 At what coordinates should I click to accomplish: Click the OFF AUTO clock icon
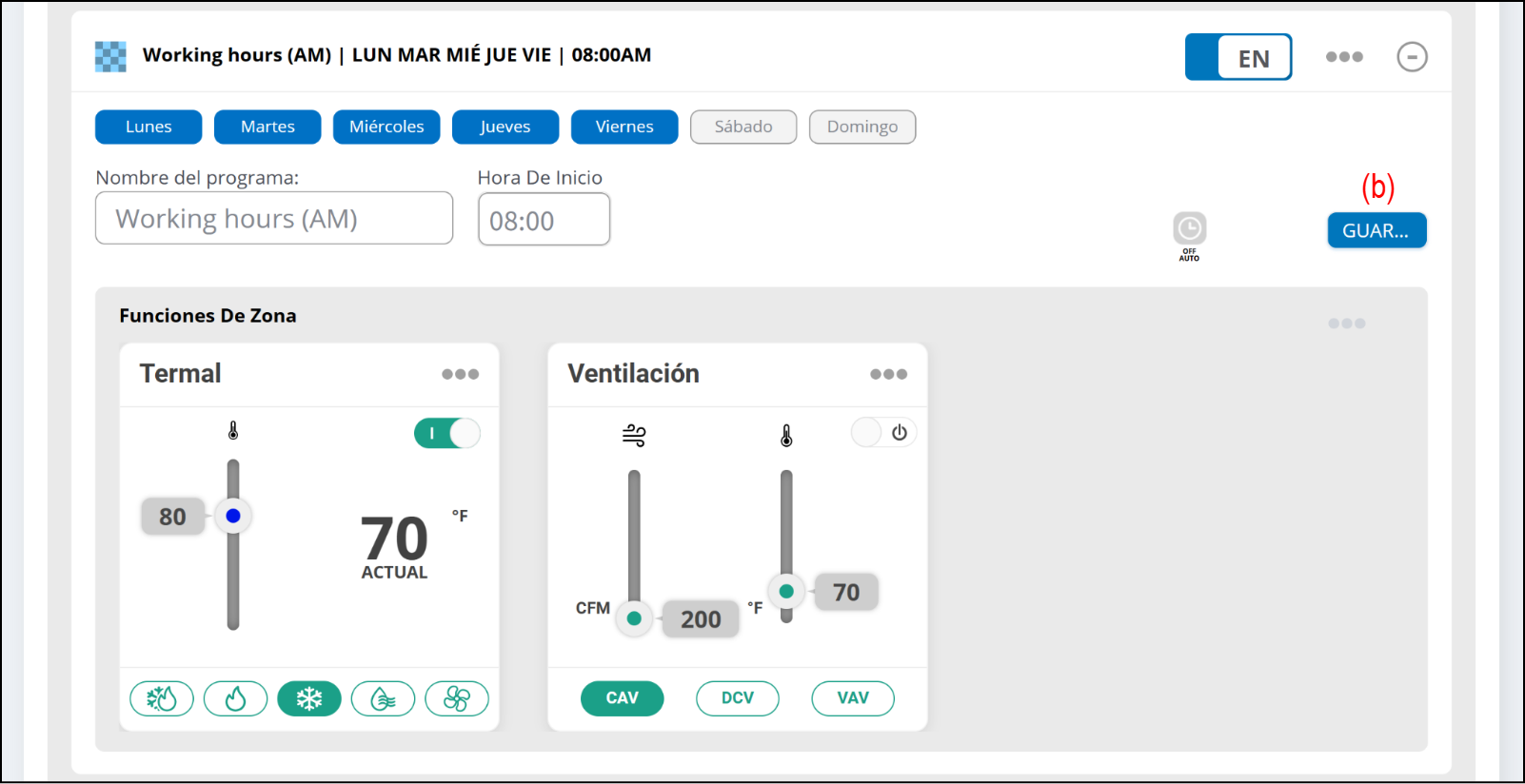click(x=1189, y=229)
